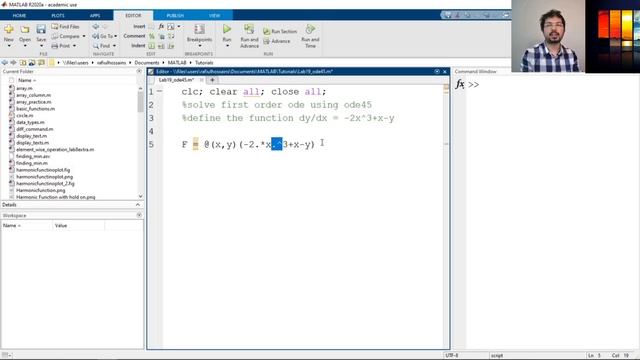640x360 pixels.
Task: Click the Breakpoints icon
Action: tap(199, 29)
